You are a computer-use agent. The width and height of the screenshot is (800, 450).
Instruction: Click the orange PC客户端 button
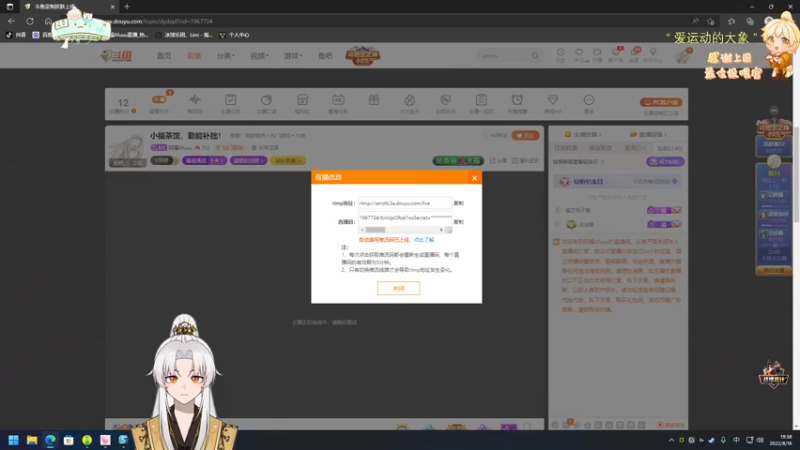661,102
